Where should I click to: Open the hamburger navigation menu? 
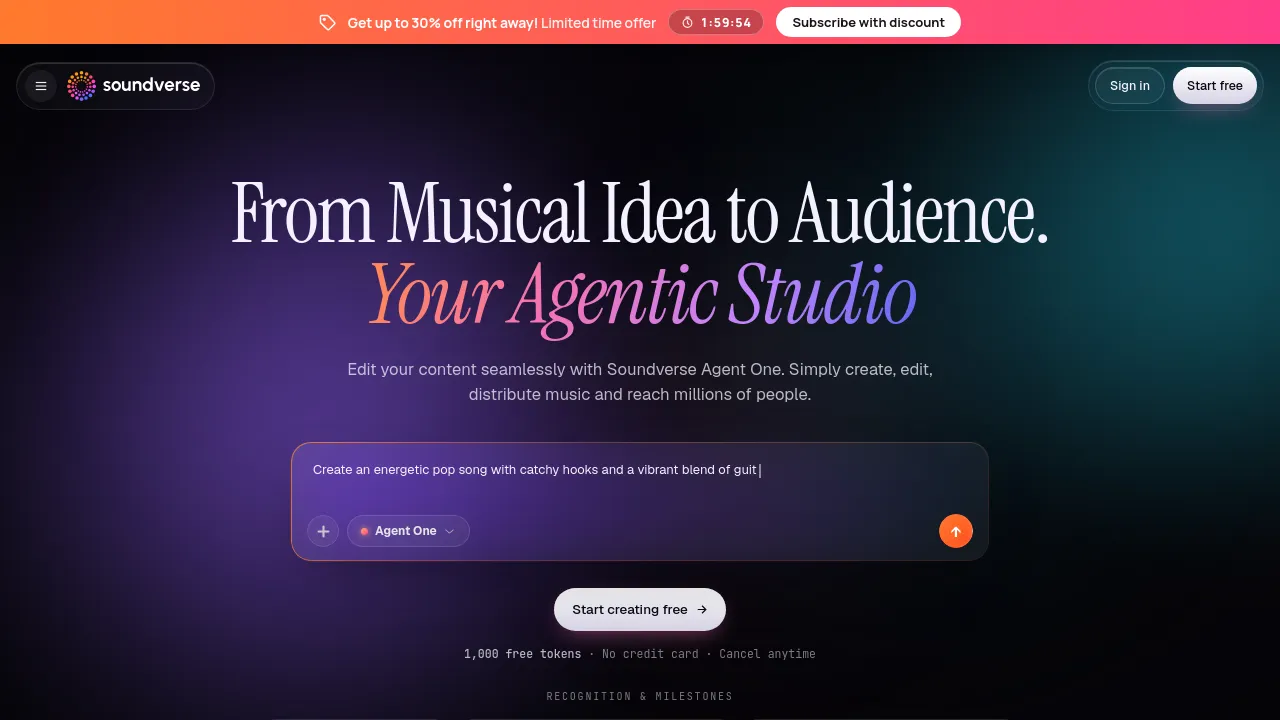tap(41, 86)
